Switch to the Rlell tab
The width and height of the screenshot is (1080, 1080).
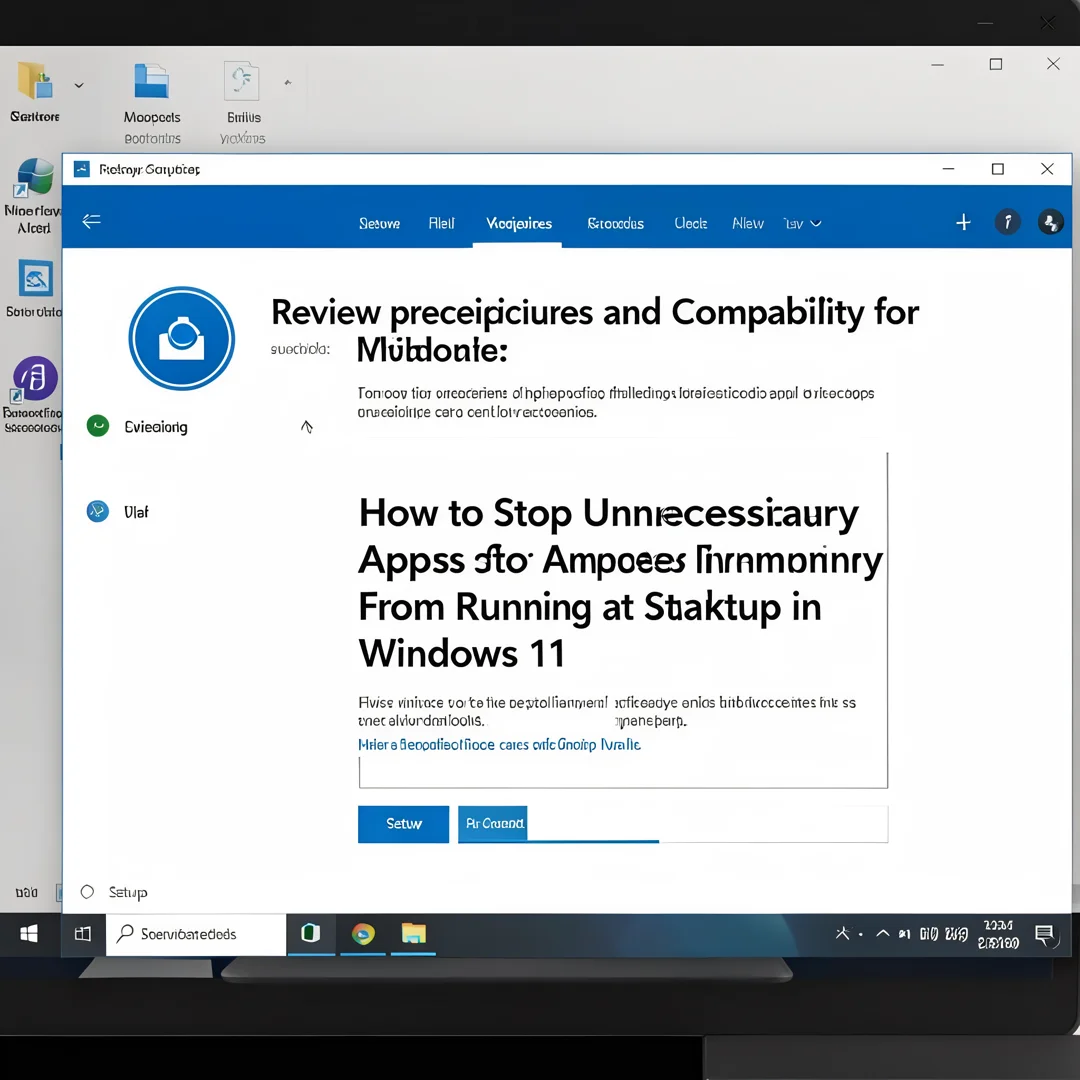442,223
